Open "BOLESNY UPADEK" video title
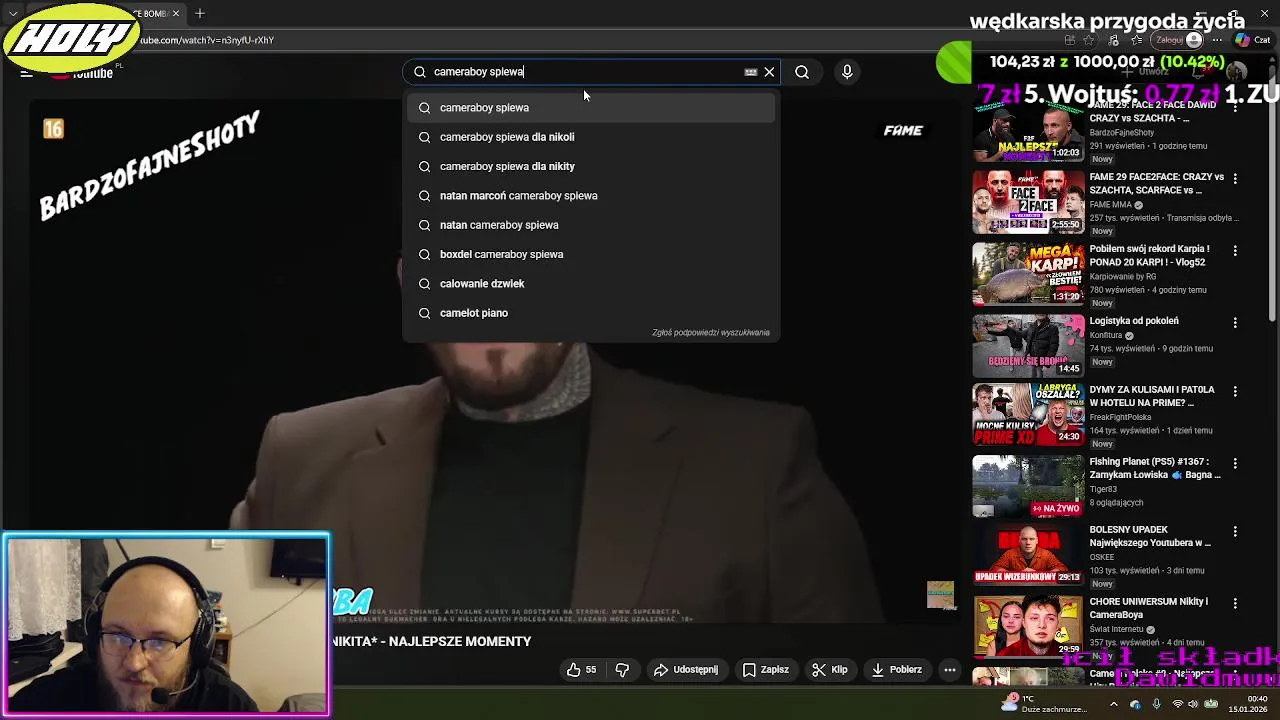The width and height of the screenshot is (1280, 720). point(1150,536)
